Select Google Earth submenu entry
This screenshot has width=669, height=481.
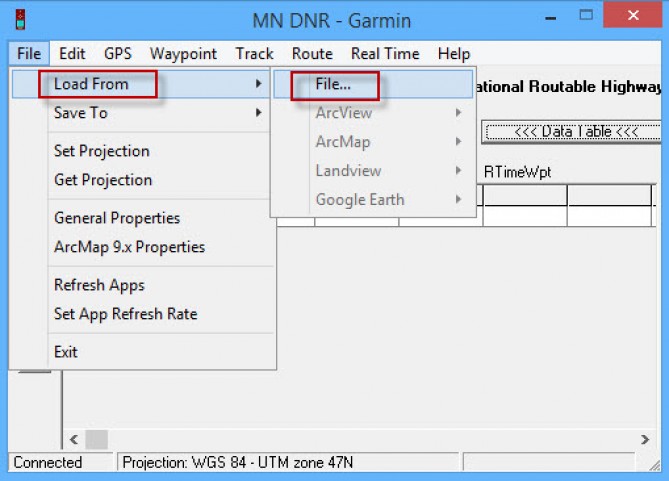tap(373, 200)
